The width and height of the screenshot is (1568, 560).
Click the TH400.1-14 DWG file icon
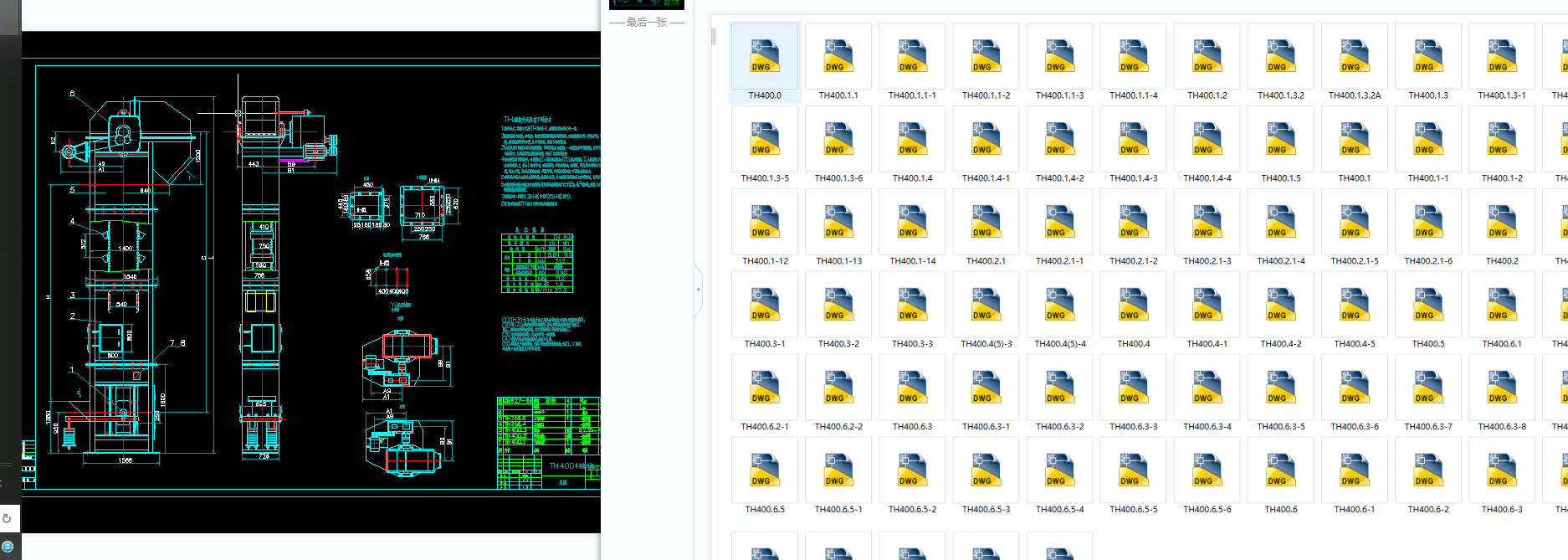pyautogui.click(x=912, y=221)
